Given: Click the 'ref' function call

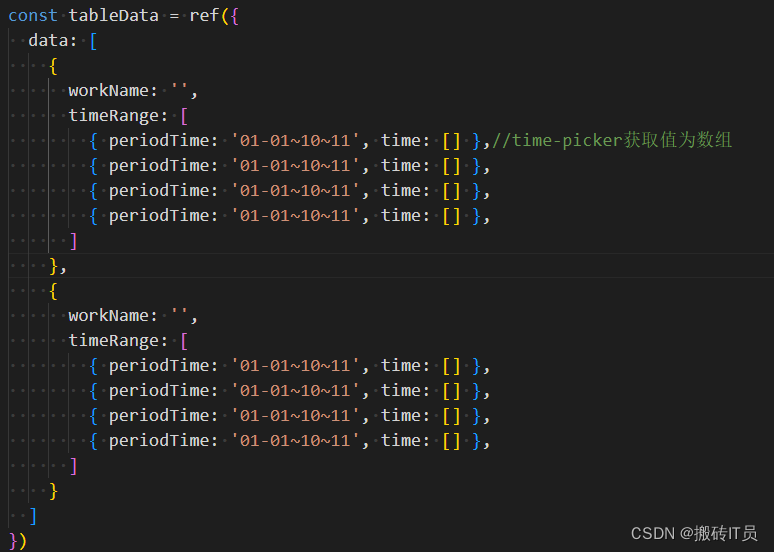Looking at the screenshot, I should point(204,15).
